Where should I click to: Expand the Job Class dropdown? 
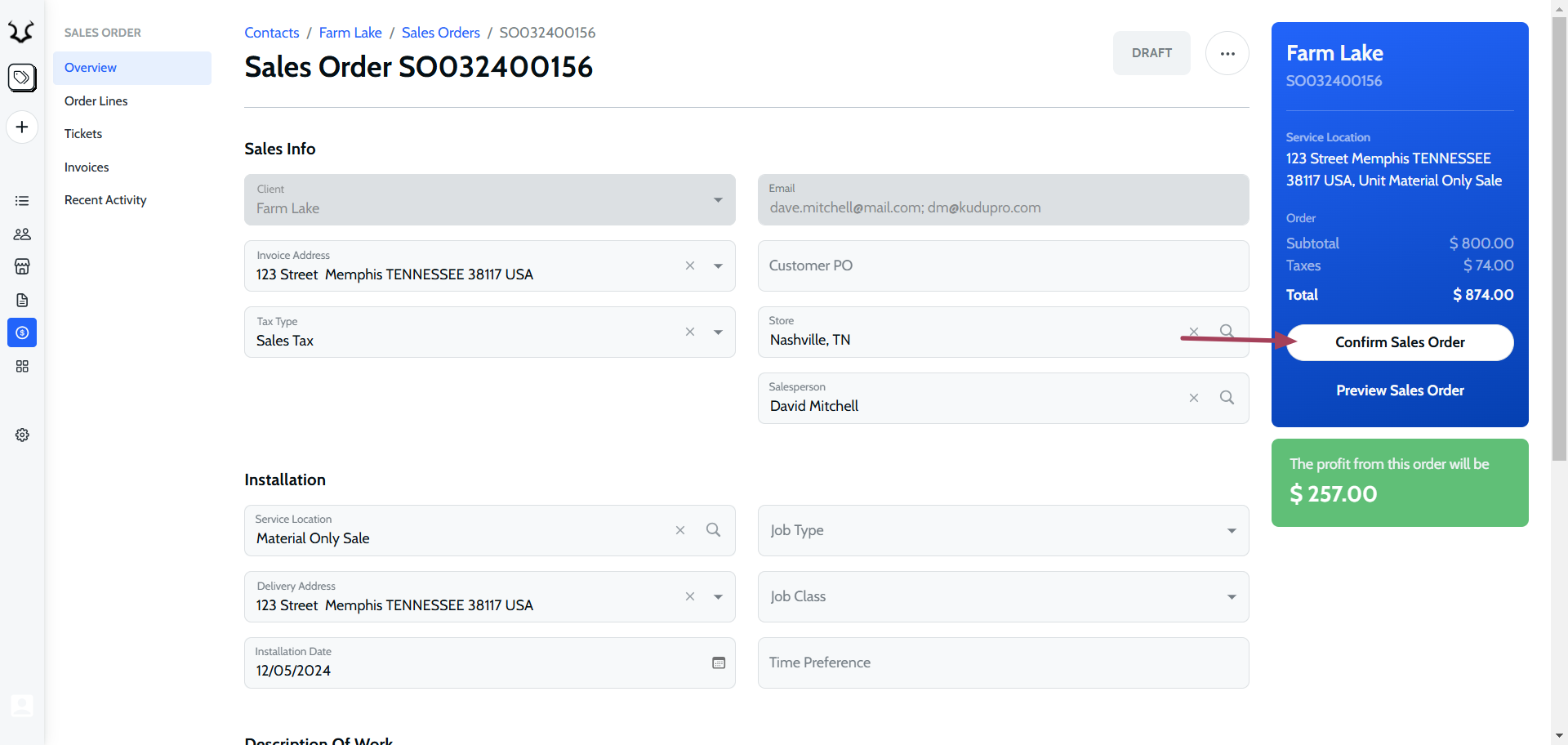pos(1231,597)
